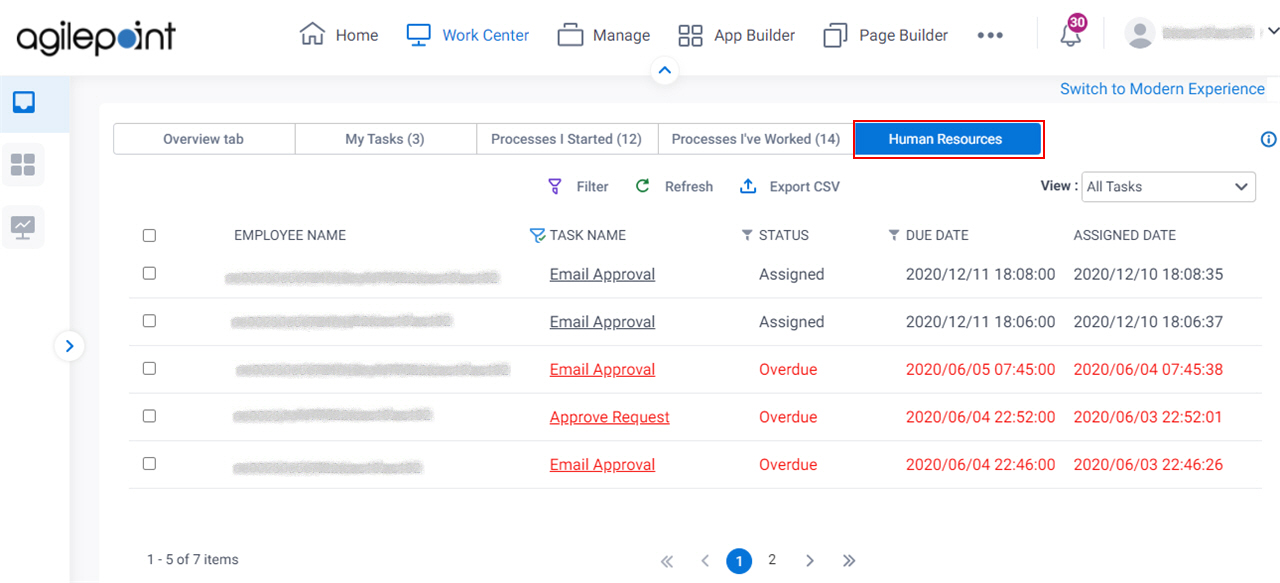Click the STATUS column header
1280x583 pixels.
click(784, 236)
